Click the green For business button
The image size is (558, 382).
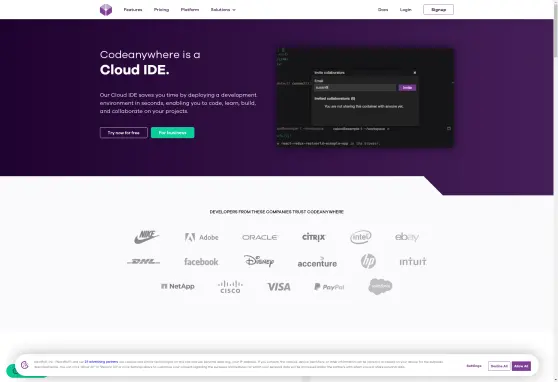[x=173, y=133]
